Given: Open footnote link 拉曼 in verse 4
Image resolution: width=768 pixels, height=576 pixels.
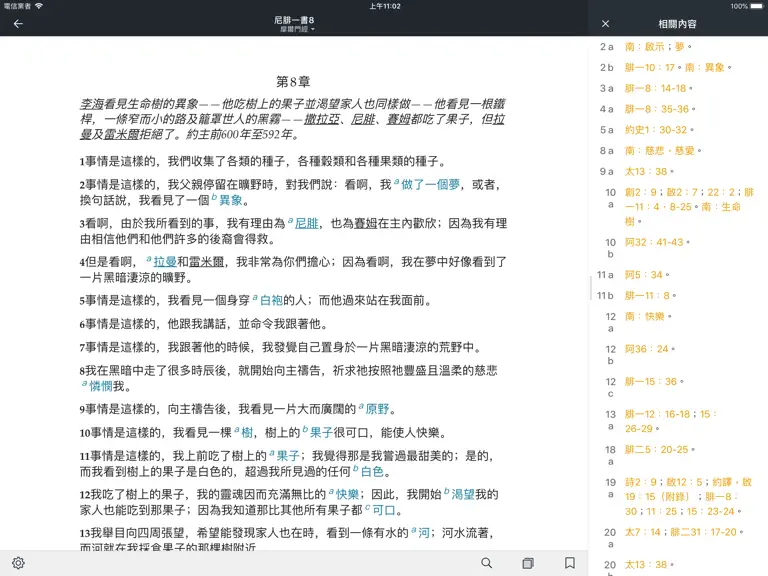Looking at the screenshot, I should click(x=165, y=262).
